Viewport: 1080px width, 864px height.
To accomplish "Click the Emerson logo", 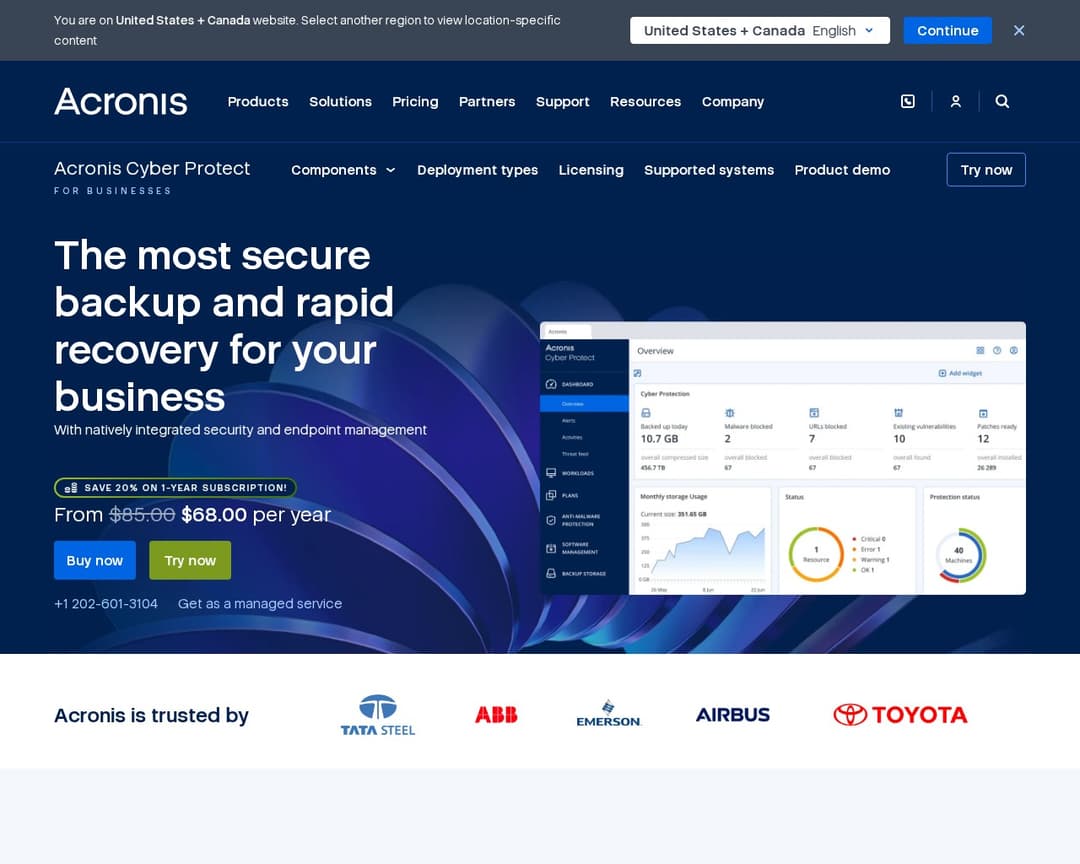I will (x=608, y=714).
